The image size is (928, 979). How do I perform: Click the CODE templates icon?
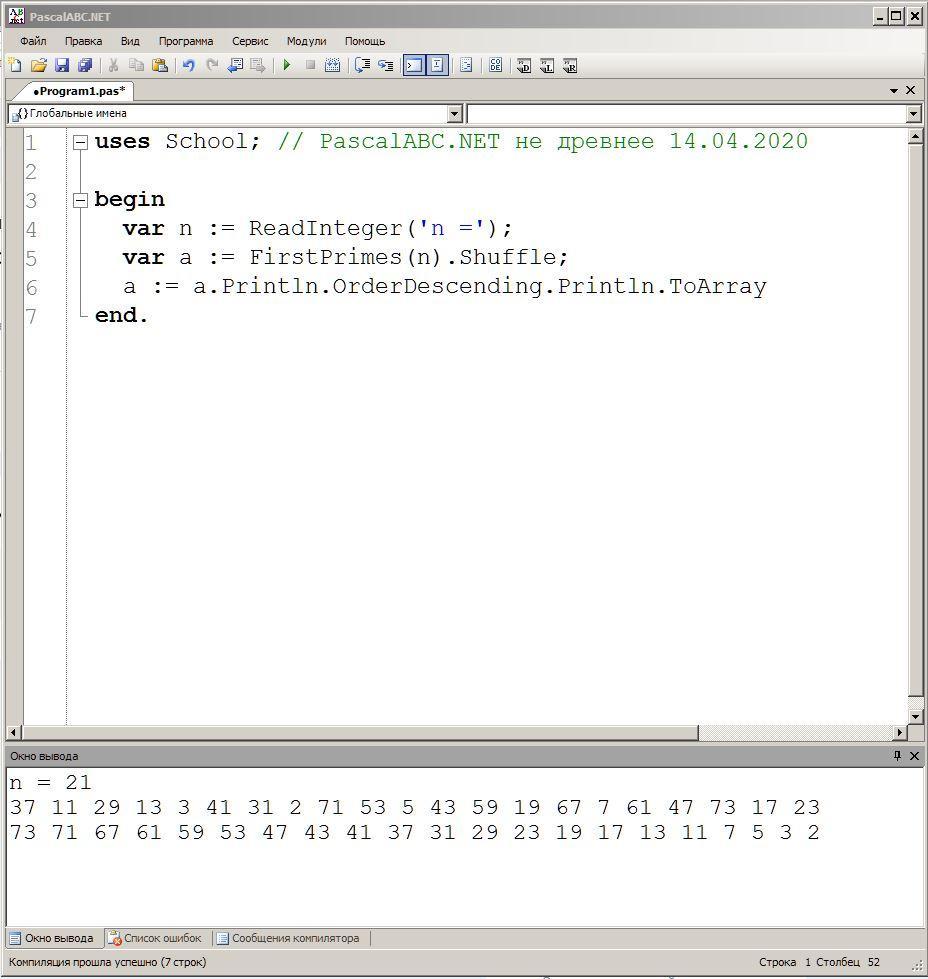(496, 65)
